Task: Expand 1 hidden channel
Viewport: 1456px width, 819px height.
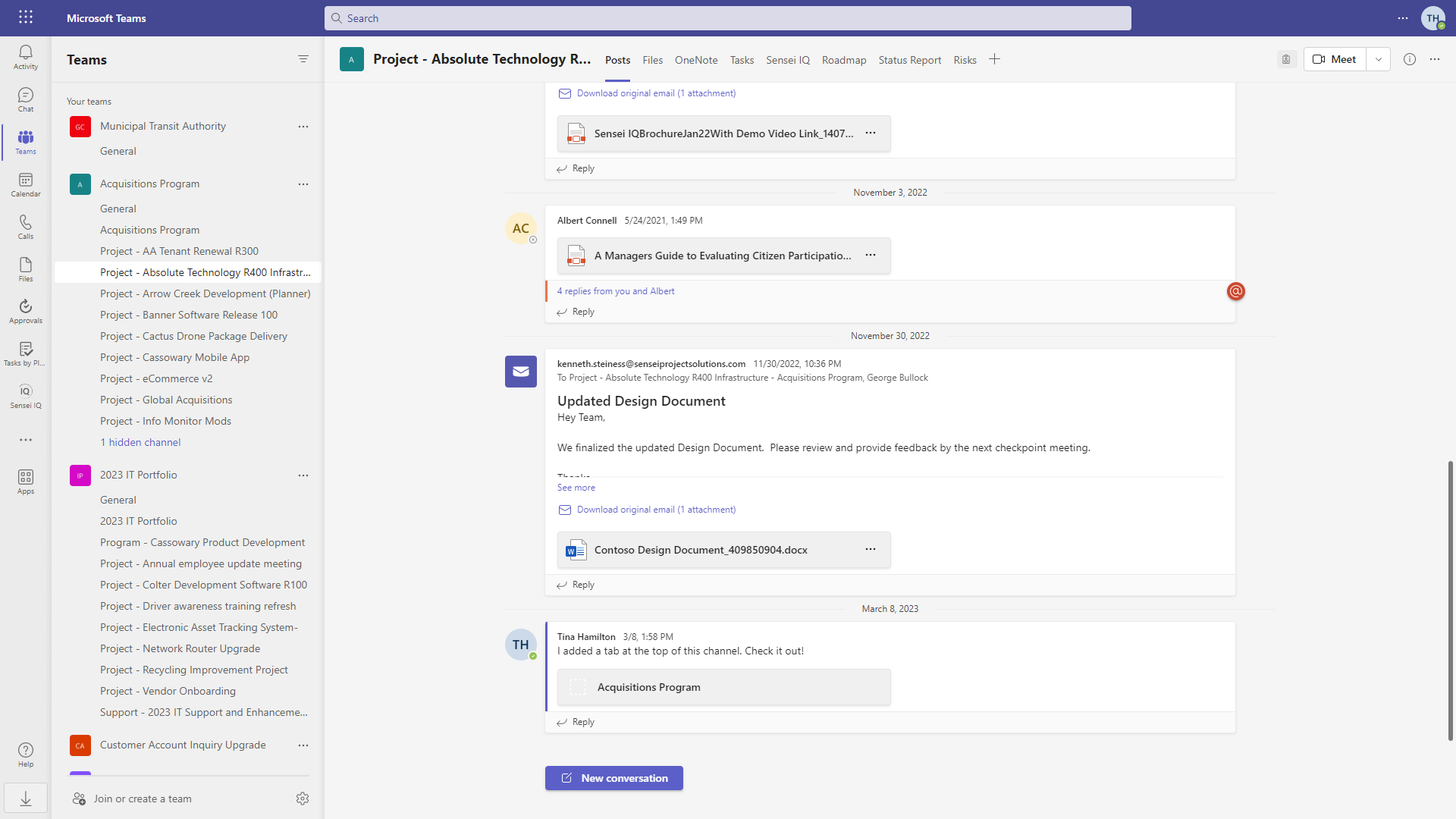Action: (140, 442)
